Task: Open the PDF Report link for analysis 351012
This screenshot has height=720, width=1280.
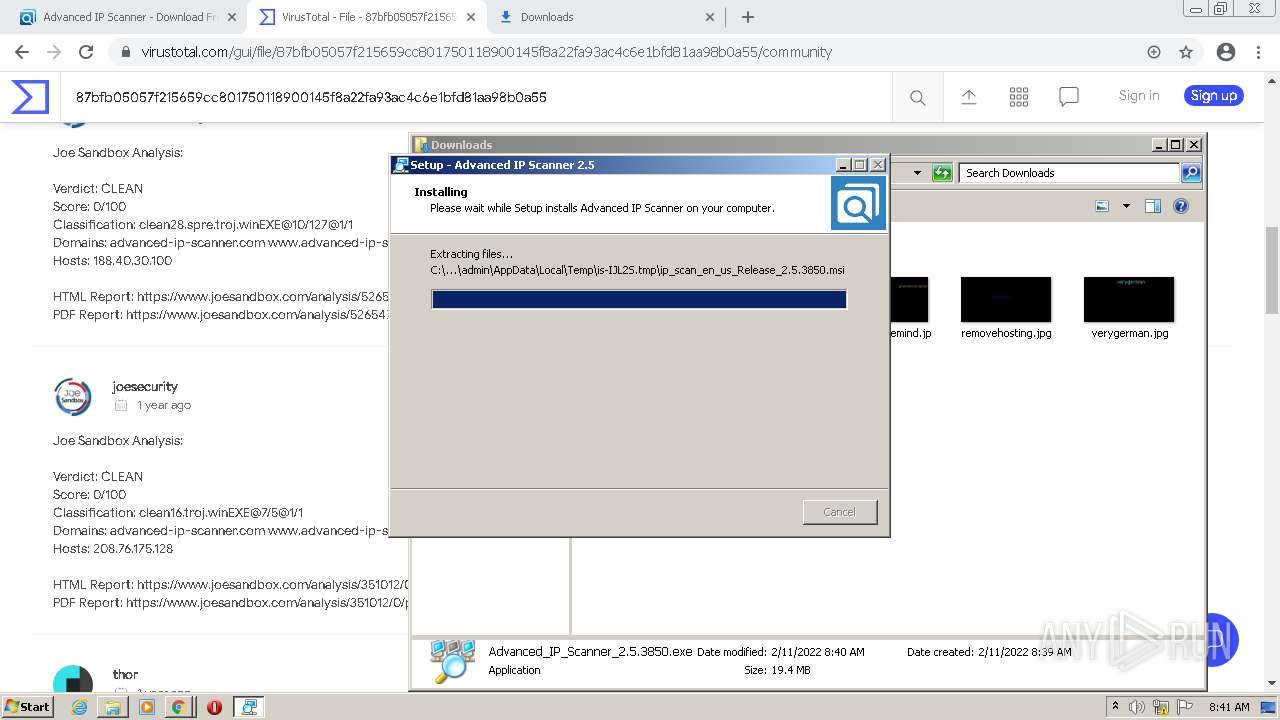Action: 268,603
